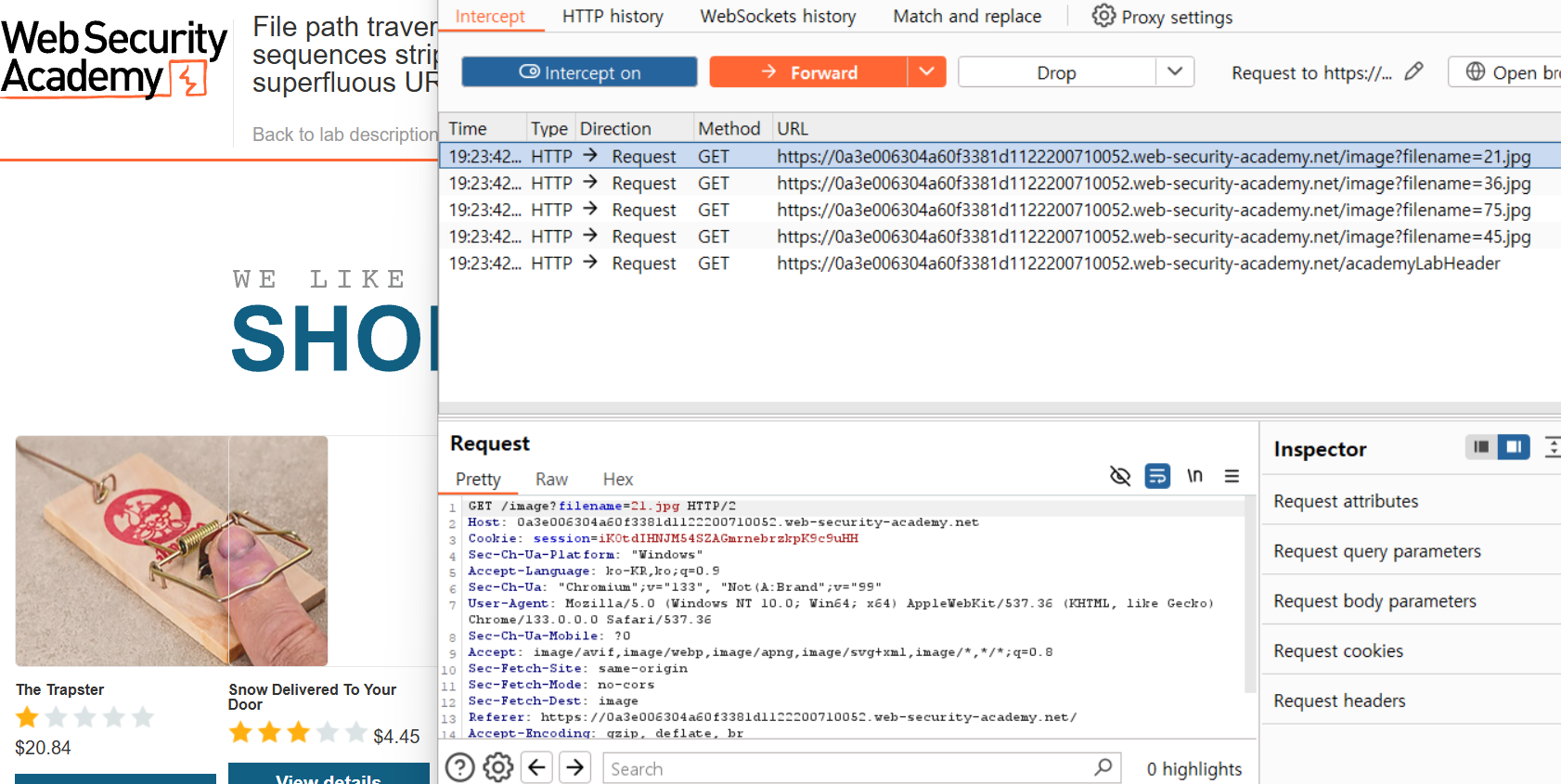
Task: Sort by the Type column header
Action: point(549,128)
